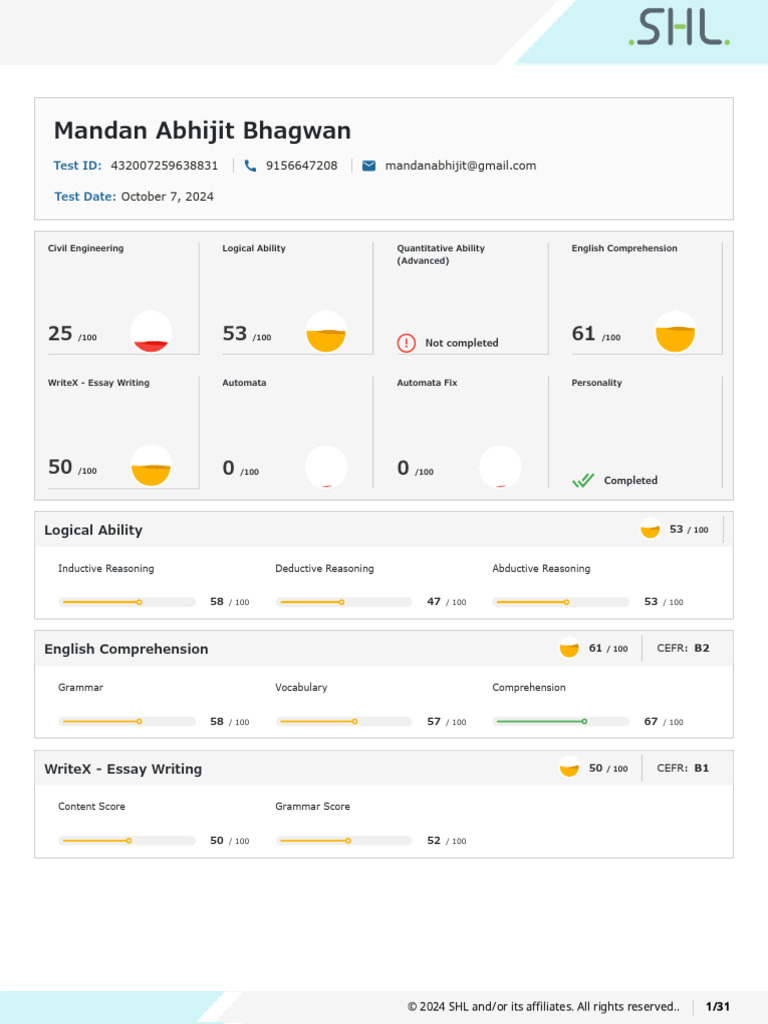768x1024 pixels.
Task: Click the mandanabhijit@gmail.com email address
Action: coord(460,166)
